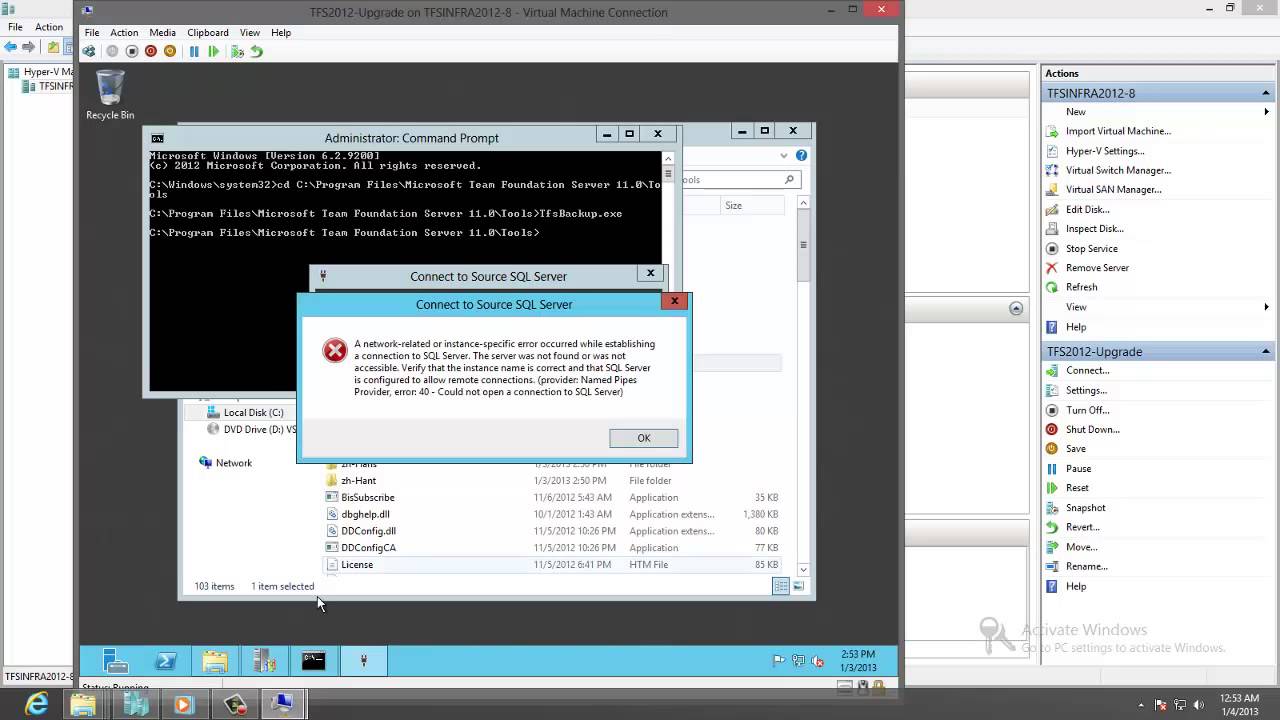This screenshot has height=720, width=1280.
Task: Click Connect under TFS2012-Upgrade
Action: point(1087,370)
